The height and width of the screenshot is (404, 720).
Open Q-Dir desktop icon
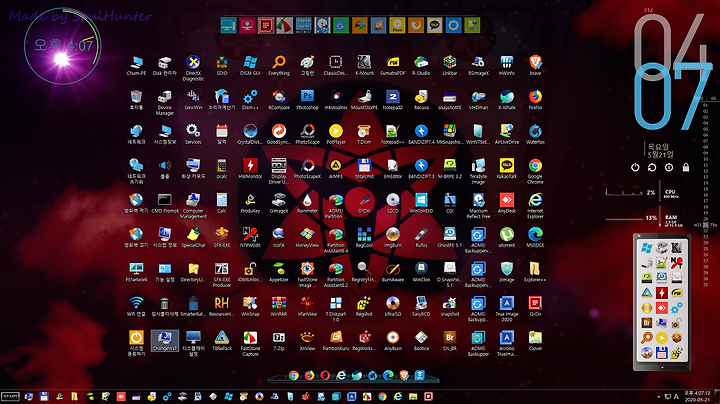tap(535, 306)
